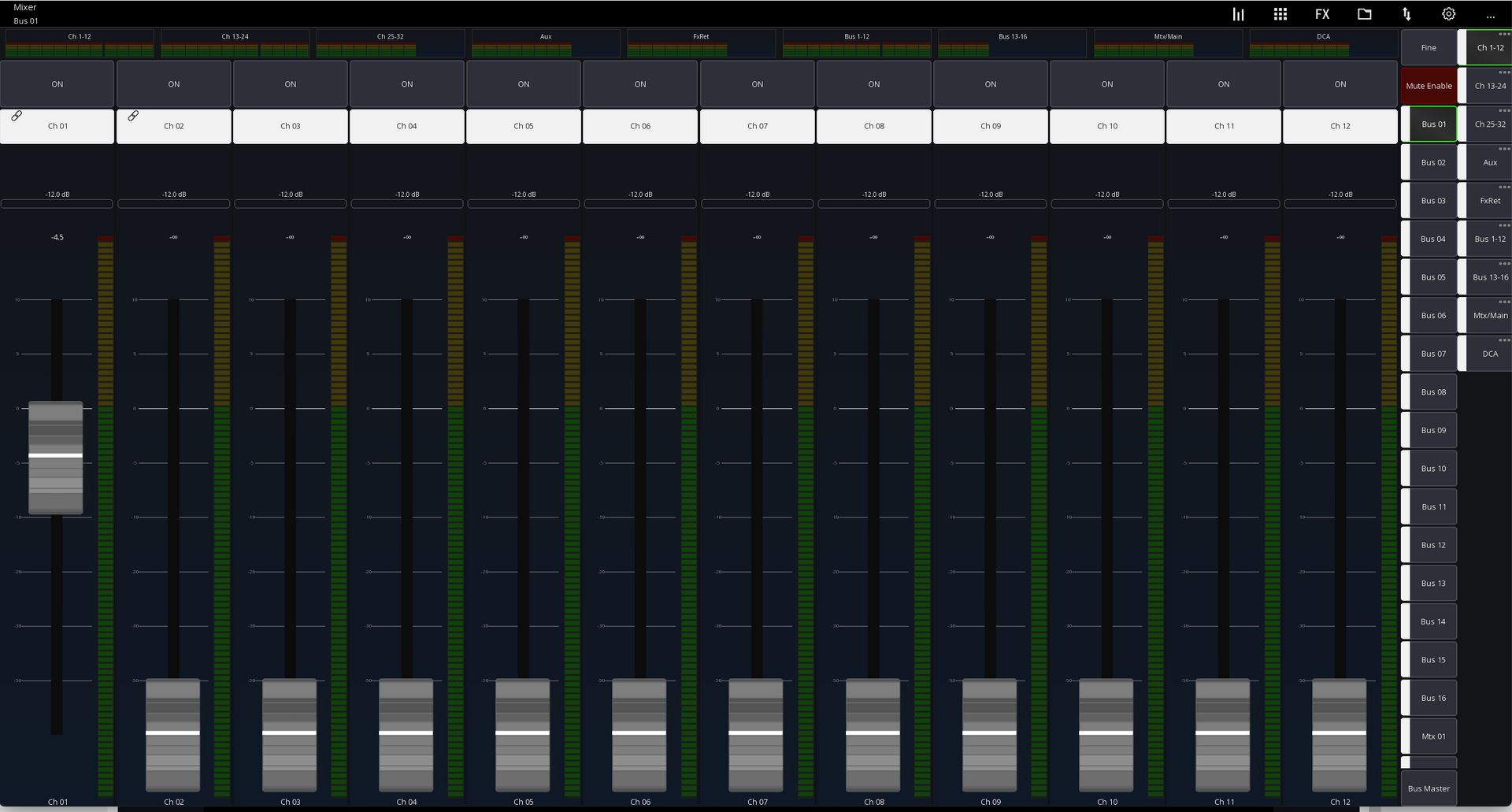Image resolution: width=1512 pixels, height=812 pixels.
Task: Toggle the ON button above Ch 09
Action: click(x=991, y=84)
